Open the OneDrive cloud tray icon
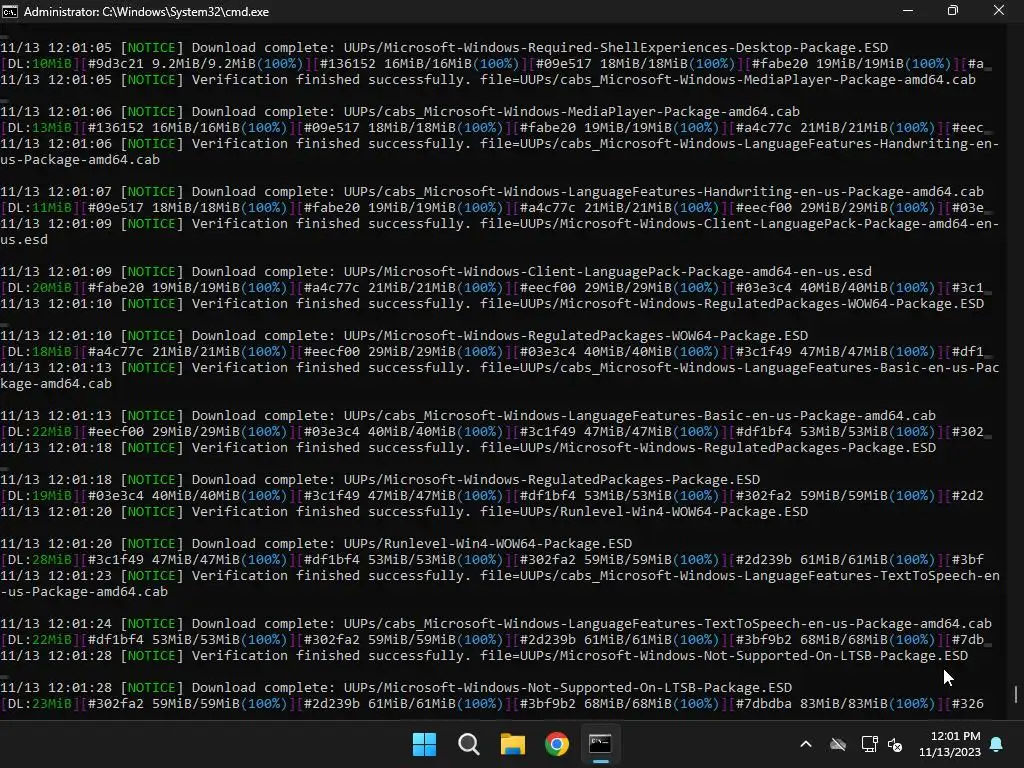This screenshot has width=1024, height=768. [838, 744]
